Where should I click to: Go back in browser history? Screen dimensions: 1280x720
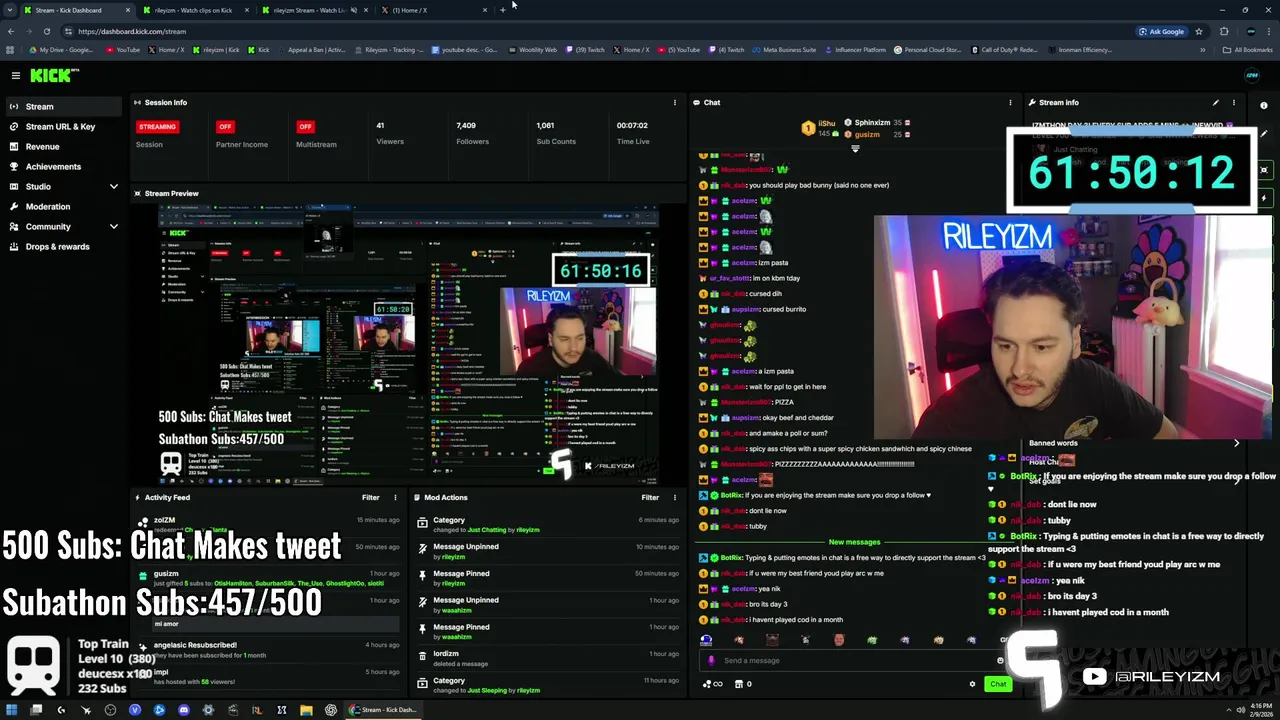tap(10, 31)
